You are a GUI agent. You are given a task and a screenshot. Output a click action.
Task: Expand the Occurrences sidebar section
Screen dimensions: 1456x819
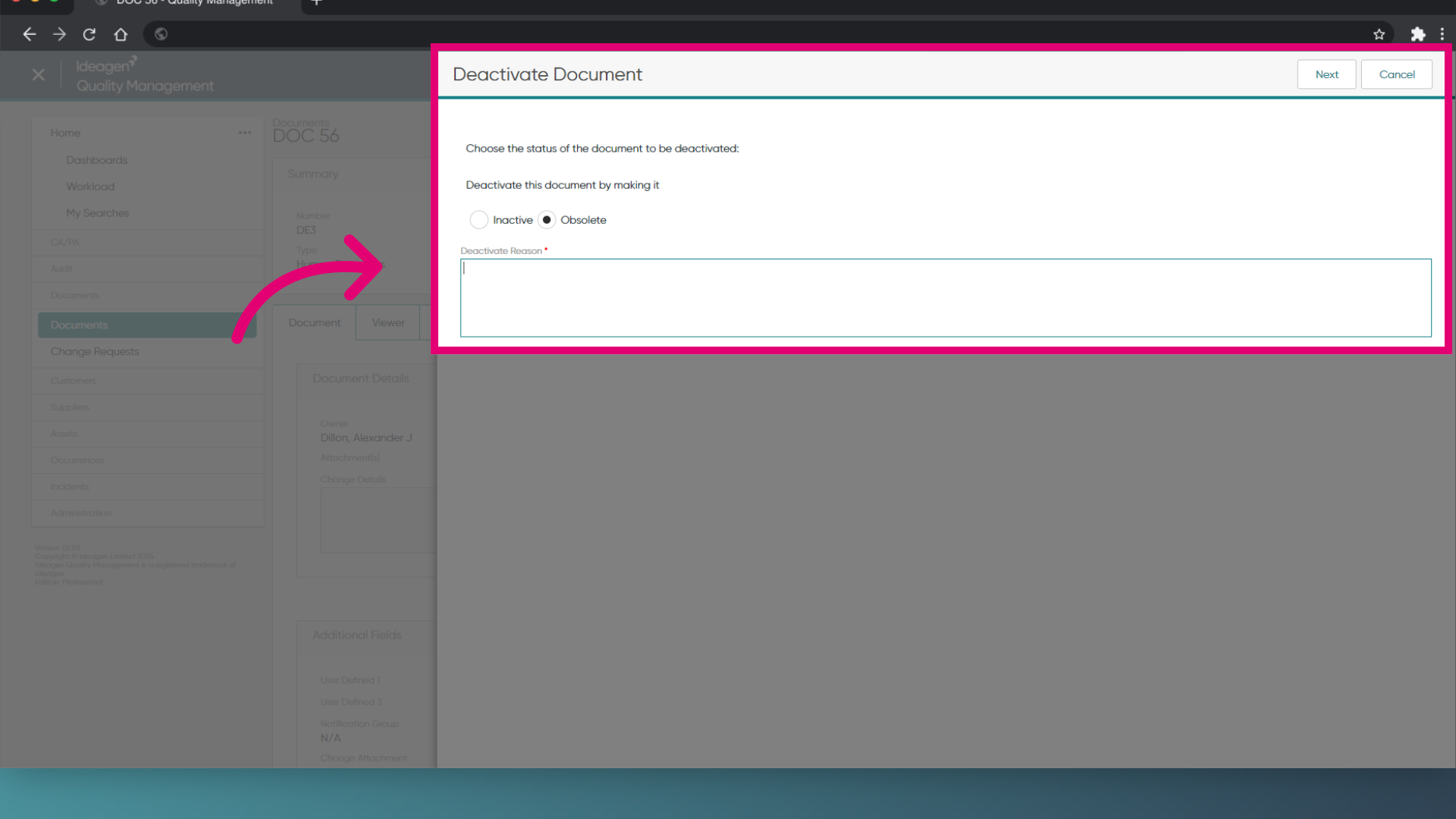tap(148, 460)
